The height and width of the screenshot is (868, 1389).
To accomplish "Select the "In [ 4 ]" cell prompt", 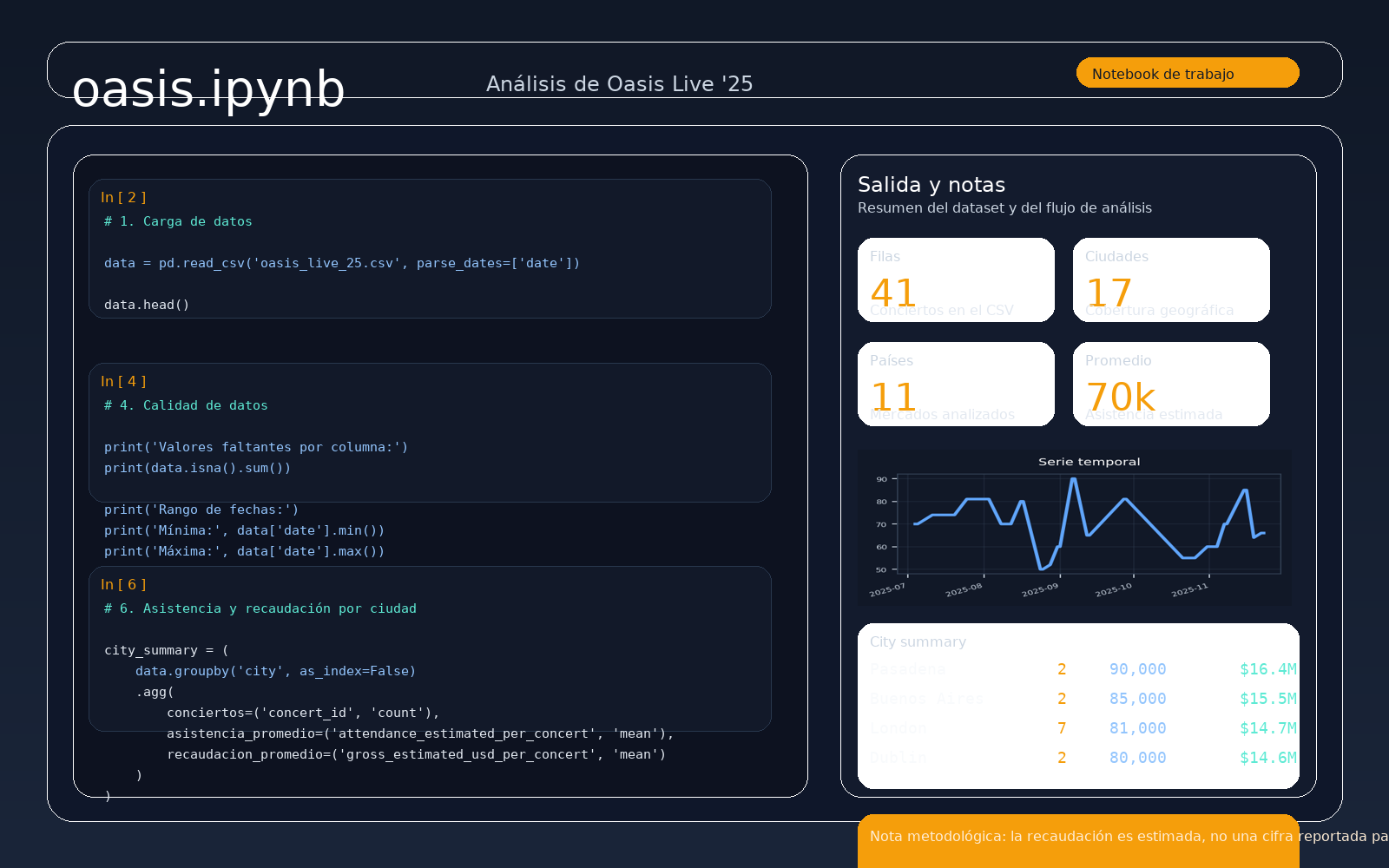I will (123, 382).
